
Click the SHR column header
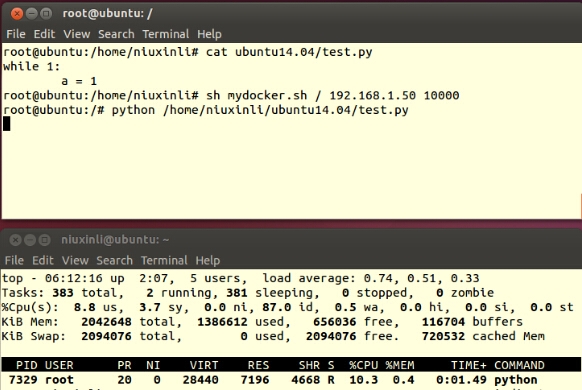pyautogui.click(x=309, y=366)
